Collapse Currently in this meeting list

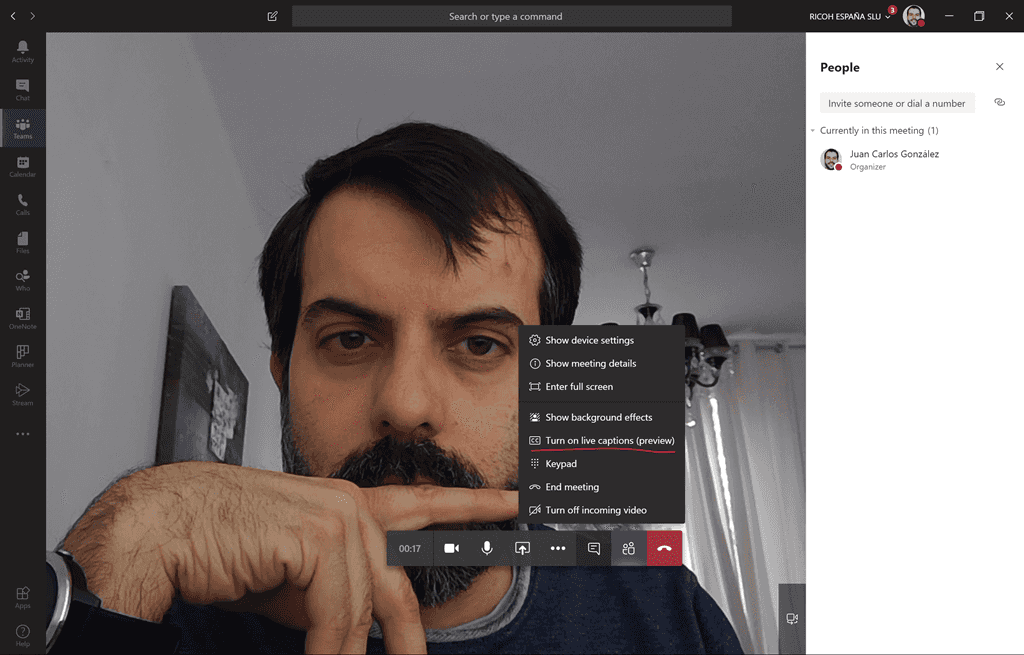812,131
